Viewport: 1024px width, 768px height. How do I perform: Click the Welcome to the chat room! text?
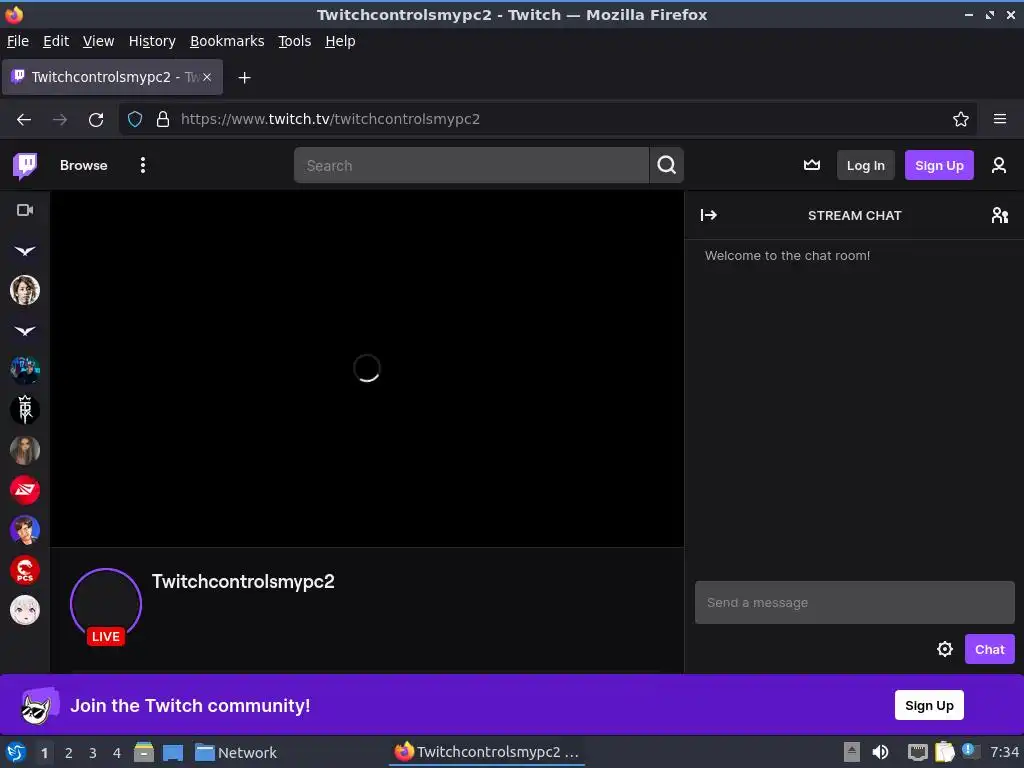coord(787,255)
